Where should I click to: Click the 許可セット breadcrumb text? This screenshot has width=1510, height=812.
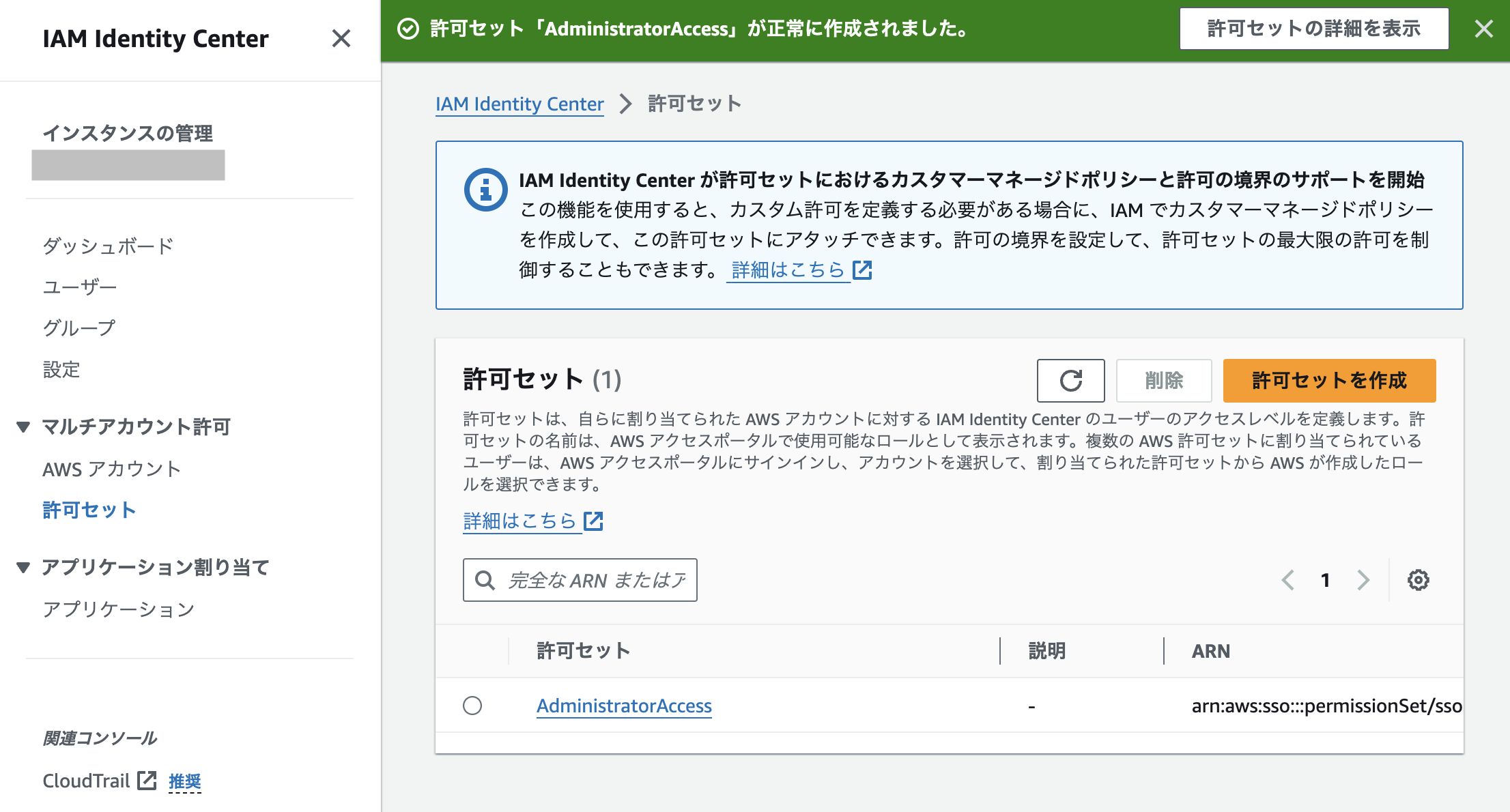click(x=695, y=104)
